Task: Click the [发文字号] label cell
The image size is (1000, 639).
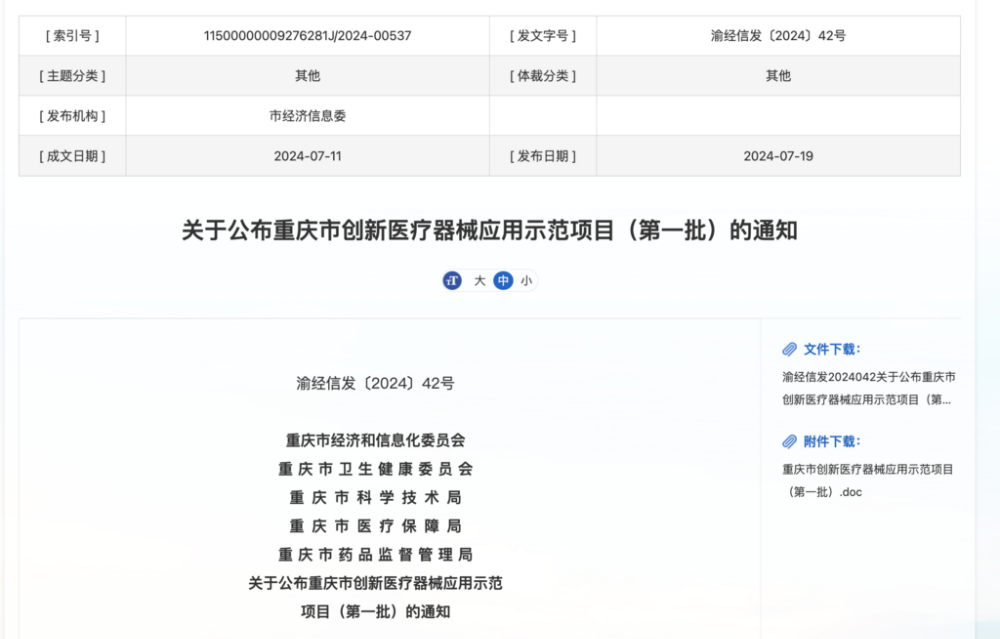Action: coord(543,36)
